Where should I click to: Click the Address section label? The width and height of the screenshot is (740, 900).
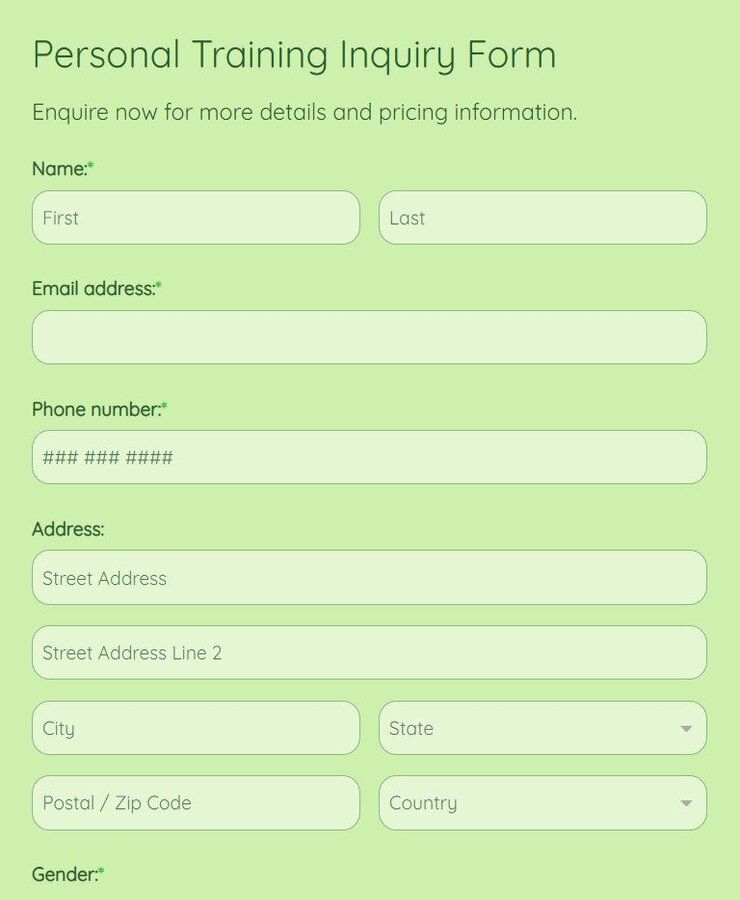pos(66,529)
